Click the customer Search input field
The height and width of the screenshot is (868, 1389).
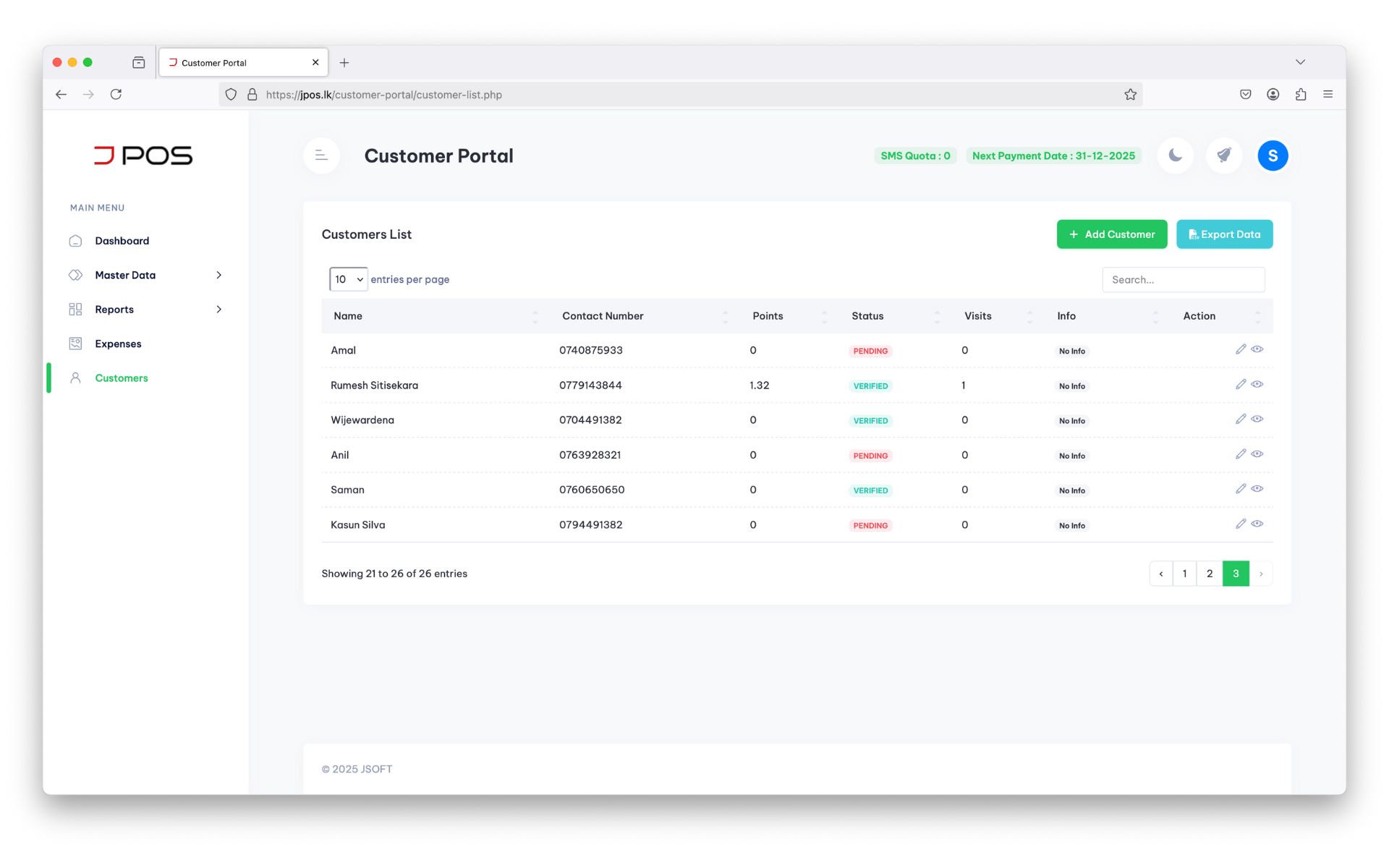[x=1184, y=280]
